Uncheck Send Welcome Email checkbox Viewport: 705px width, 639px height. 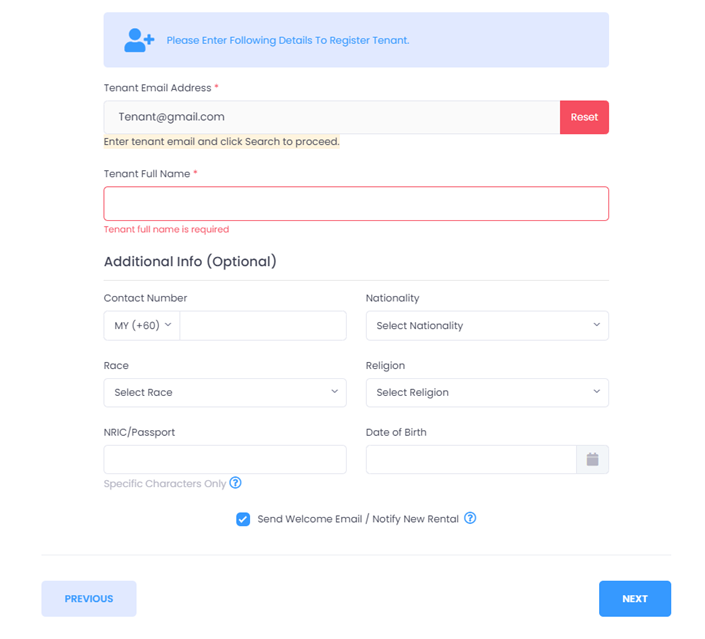click(x=243, y=519)
